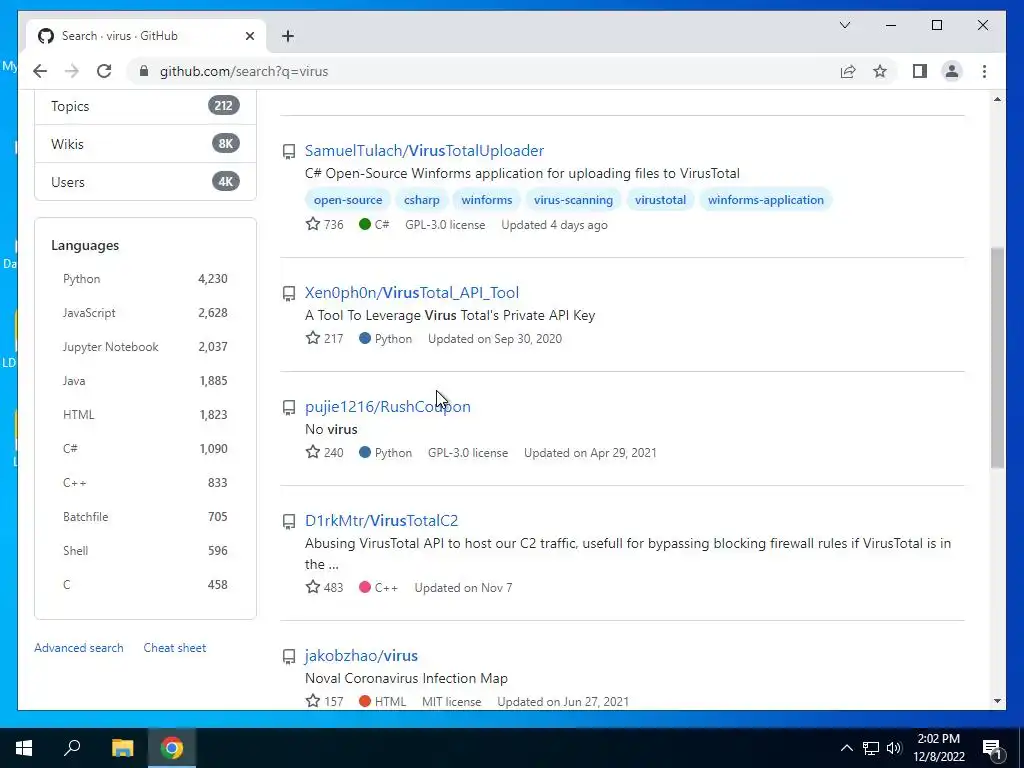Click the virustotal topic tag
The height and width of the screenshot is (768, 1024).
coord(660,200)
